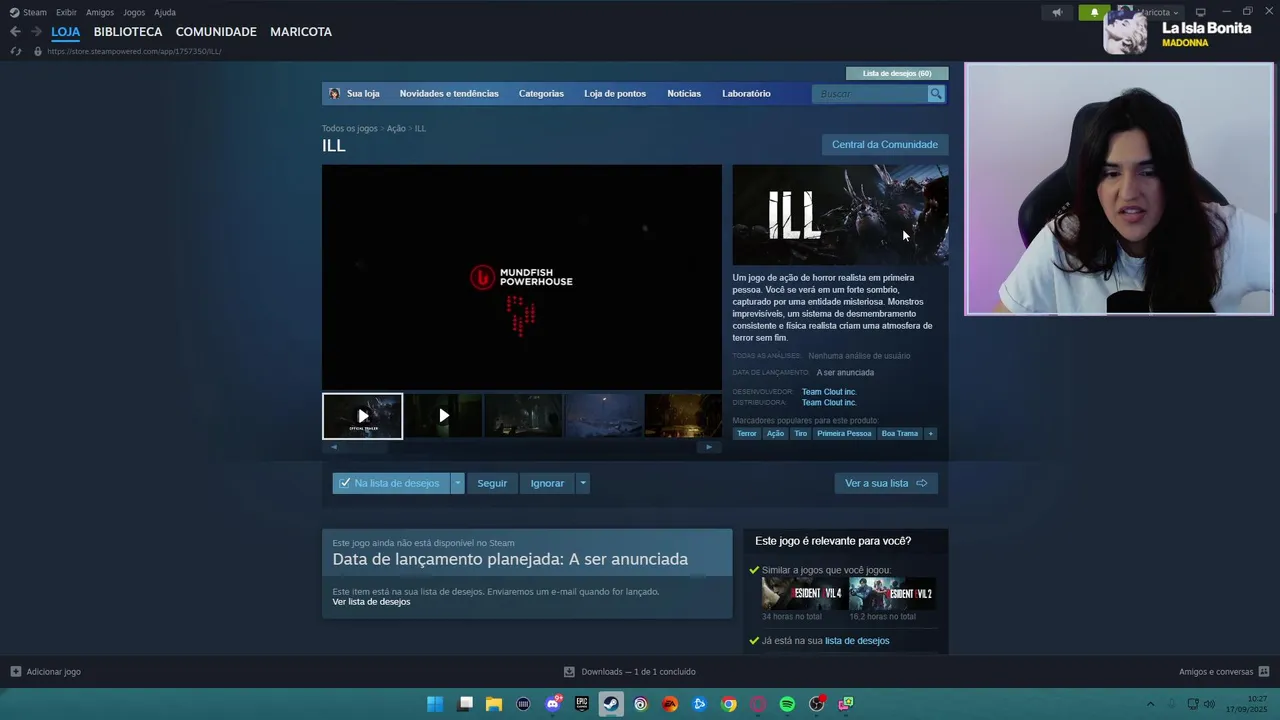Viewport: 1280px width, 720px height.
Task: Click the thumbnail strip scrollbar
Action: coord(521,447)
